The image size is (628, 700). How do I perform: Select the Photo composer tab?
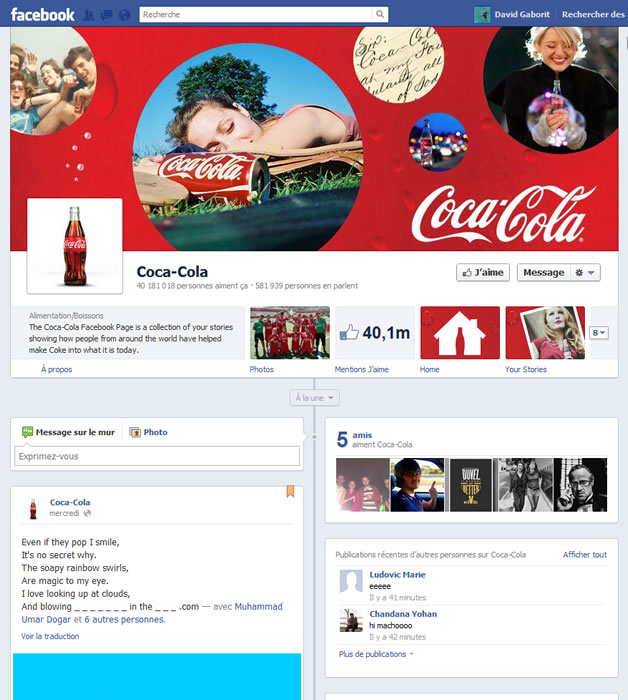tap(149, 432)
